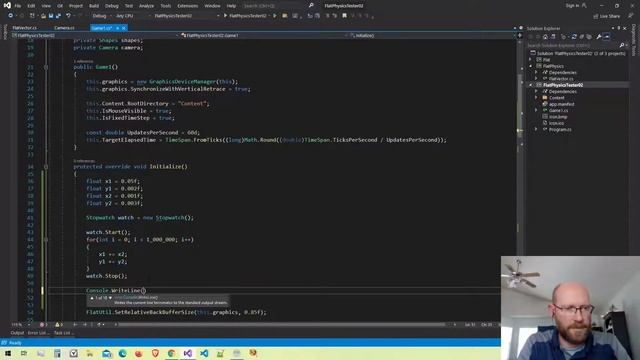Image resolution: width=640 pixels, height=360 pixels.
Task: Click the Save All toolbar icon
Action: pyautogui.click(x=58, y=16)
